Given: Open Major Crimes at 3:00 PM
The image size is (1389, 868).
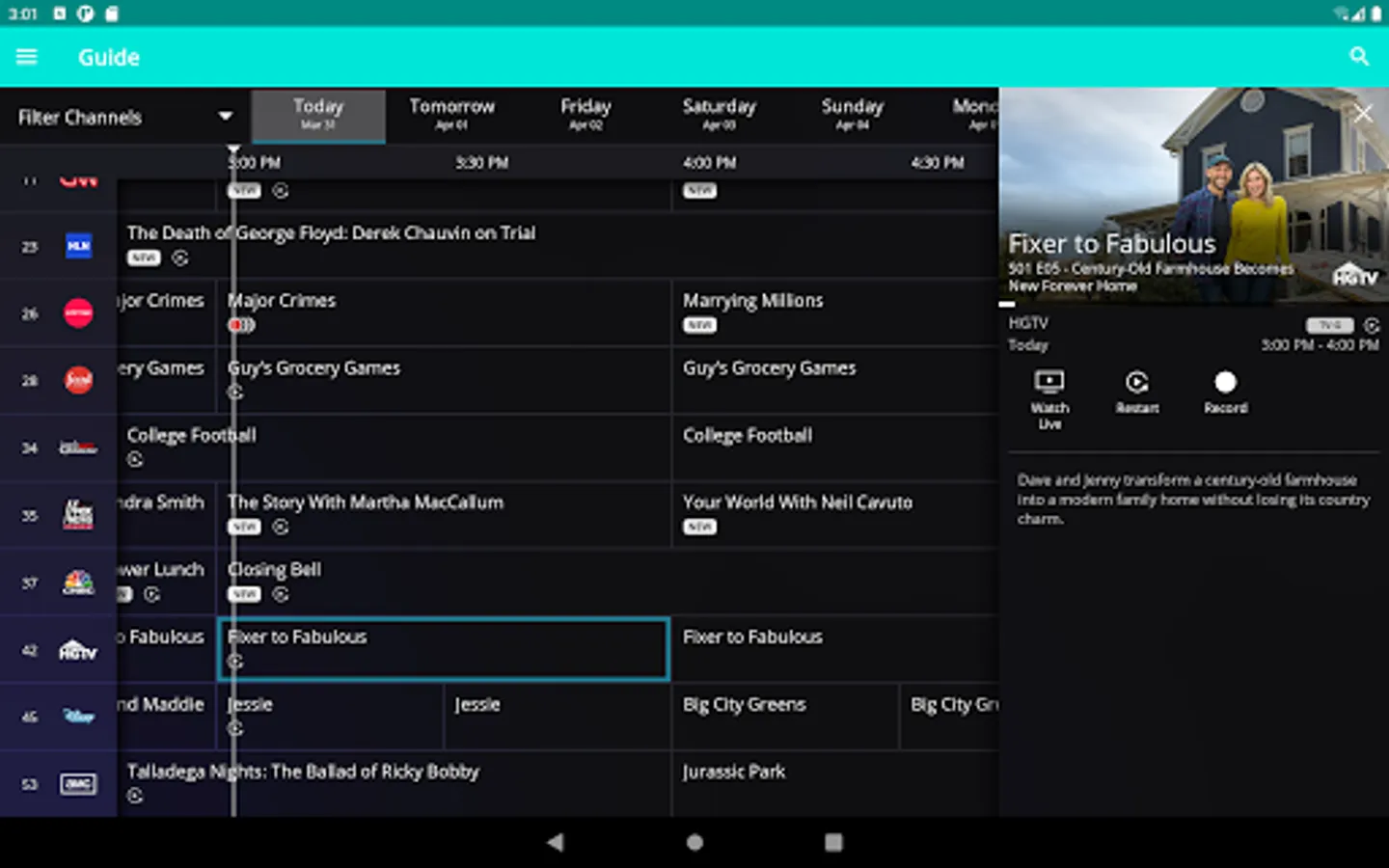Looking at the screenshot, I should pyautogui.click(x=444, y=312).
